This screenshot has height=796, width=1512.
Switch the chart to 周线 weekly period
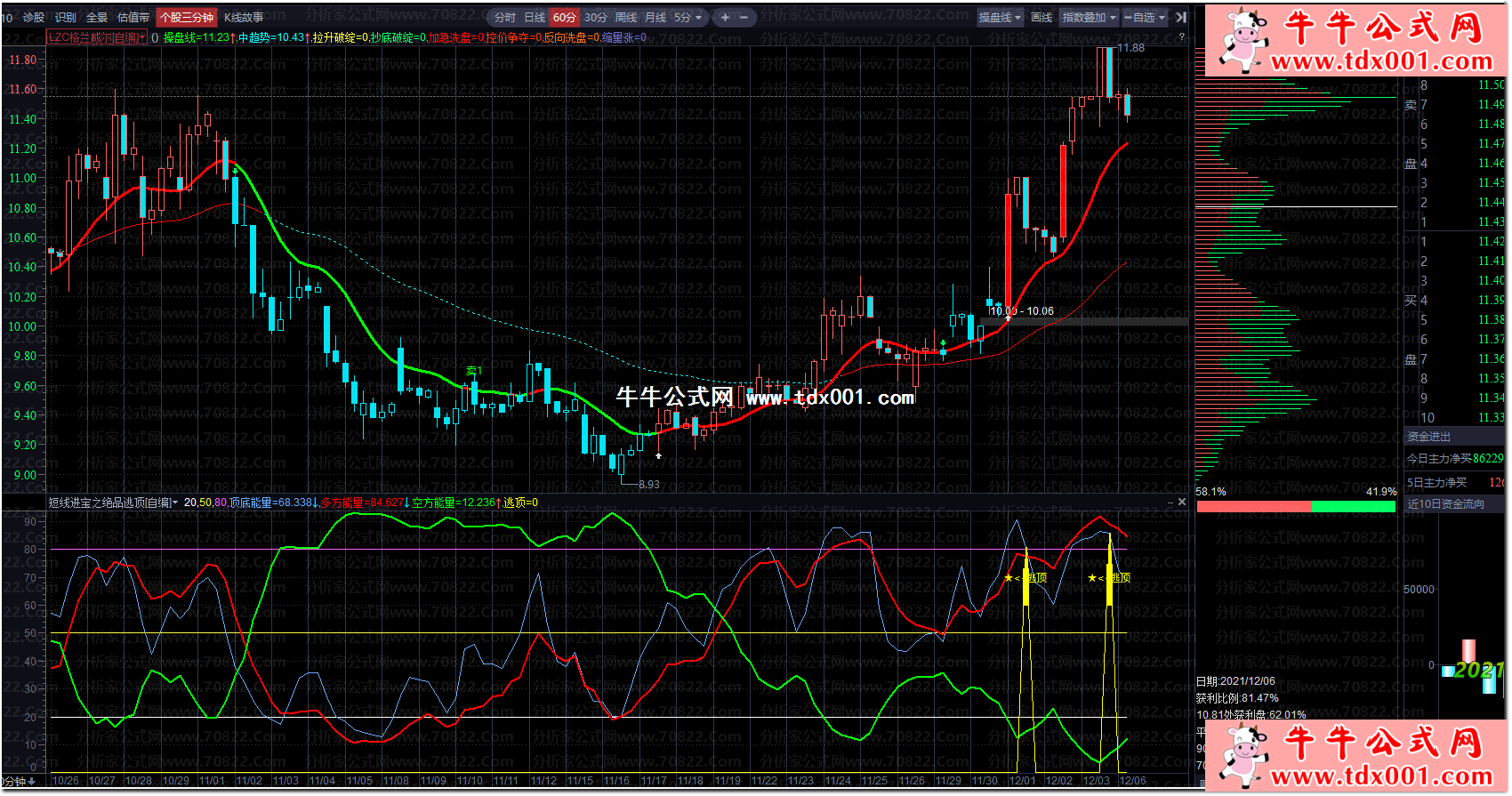[x=626, y=17]
